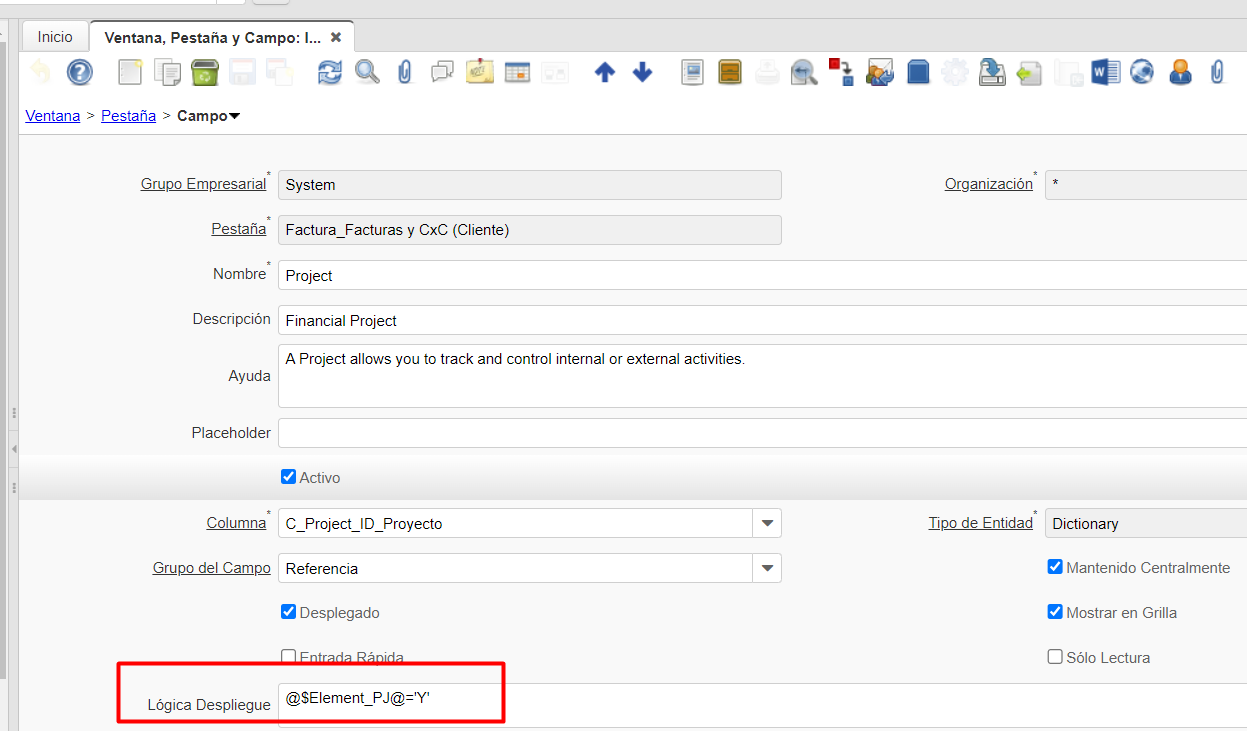
Task: Delete record using the green trash bin icon
Action: click(205, 72)
